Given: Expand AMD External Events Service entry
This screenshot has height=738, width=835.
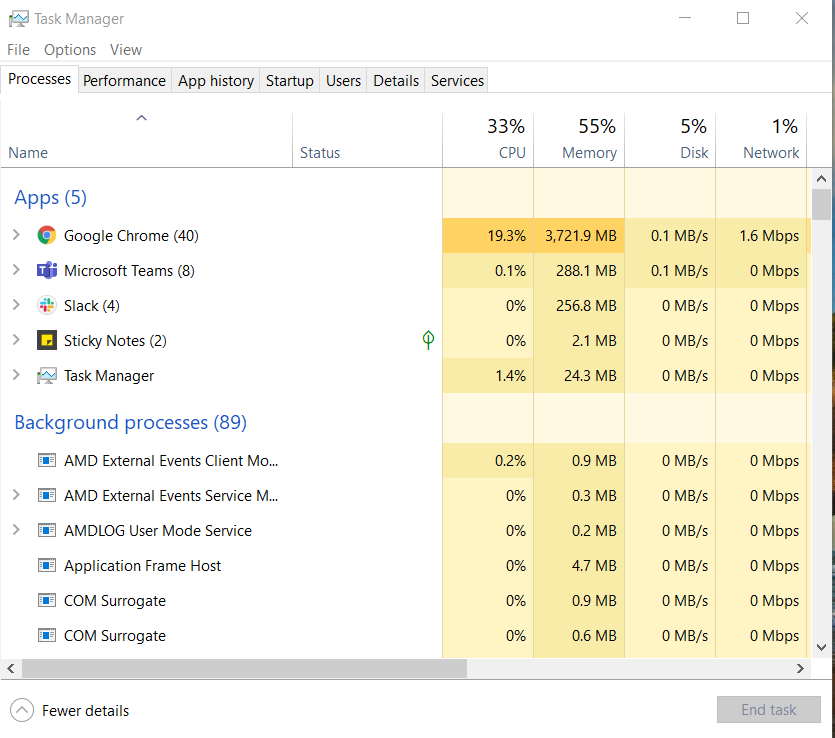Looking at the screenshot, I should tap(16, 495).
